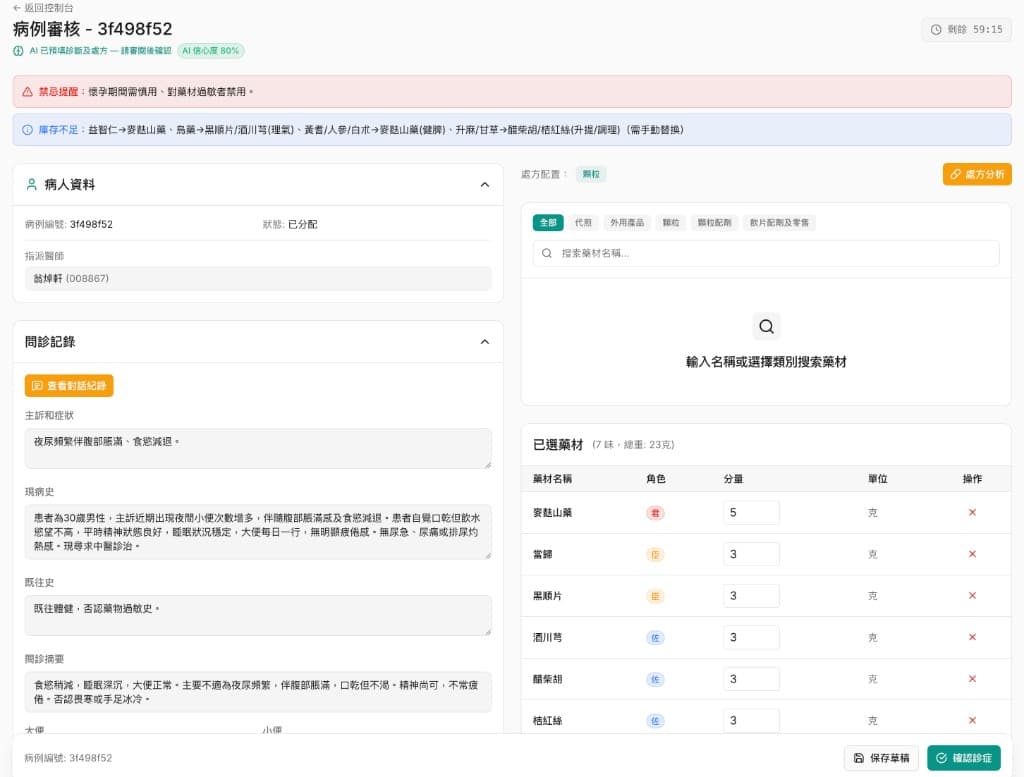This screenshot has height=777, width=1024.
Task: Open 處方分析 prescription analysis
Action: point(977,174)
